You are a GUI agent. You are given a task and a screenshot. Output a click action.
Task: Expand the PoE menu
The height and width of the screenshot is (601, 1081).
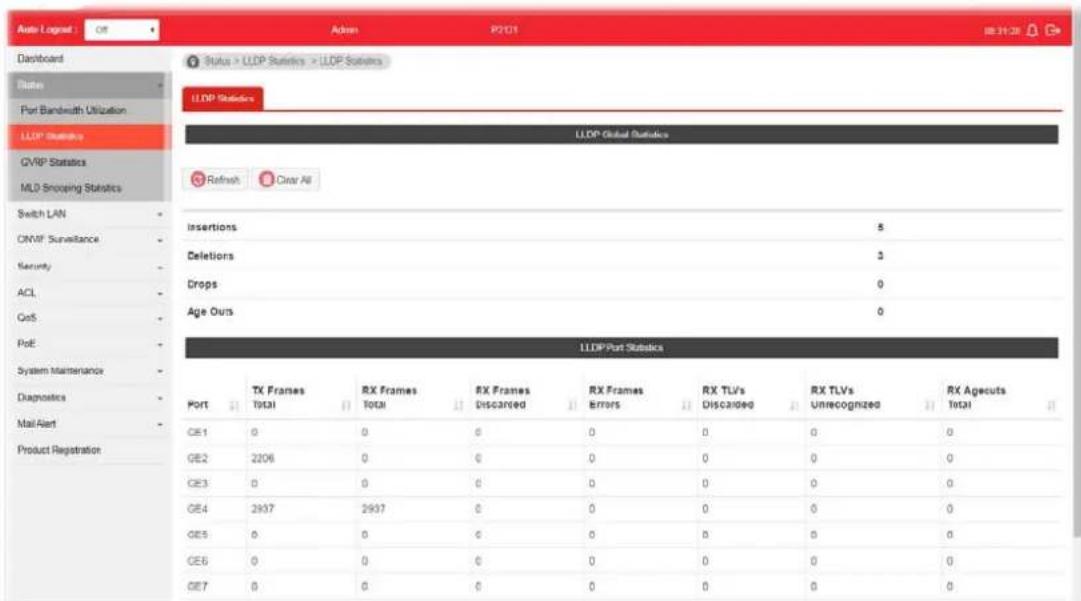click(x=90, y=344)
